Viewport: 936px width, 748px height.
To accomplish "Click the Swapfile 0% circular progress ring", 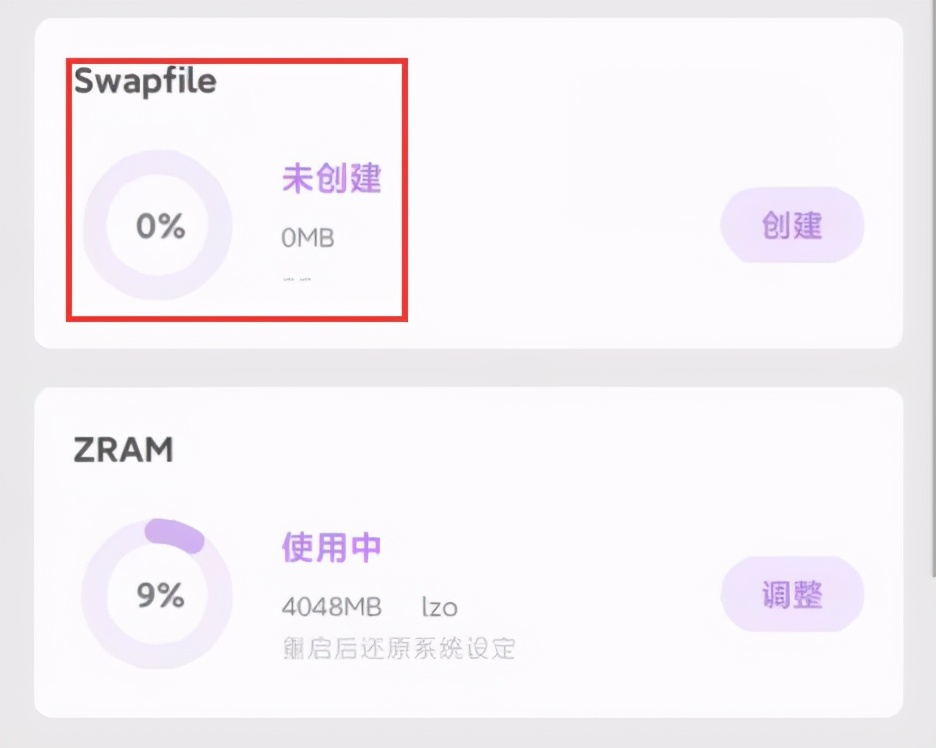I will pos(158,225).
